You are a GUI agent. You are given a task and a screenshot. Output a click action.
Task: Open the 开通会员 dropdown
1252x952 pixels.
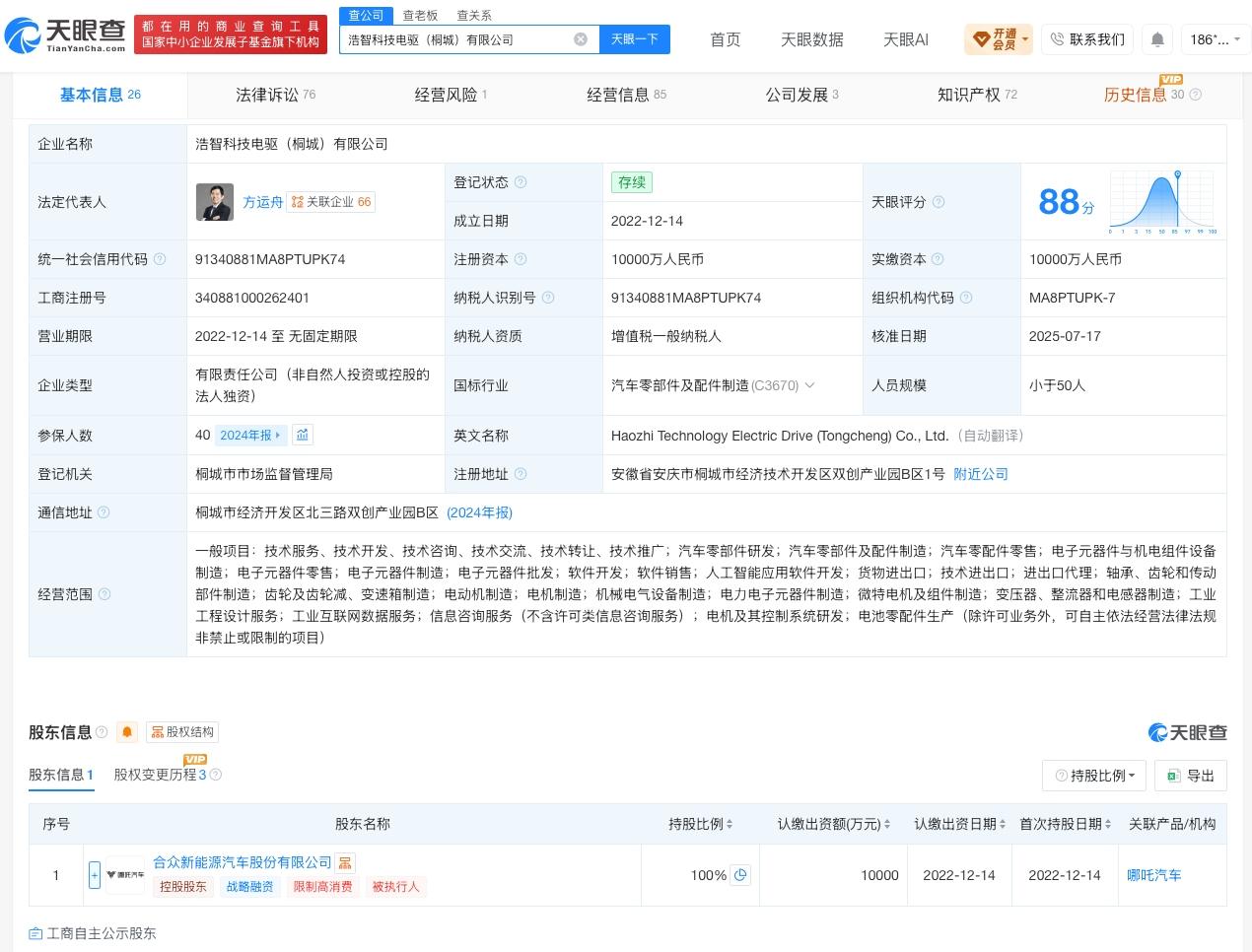coord(999,39)
